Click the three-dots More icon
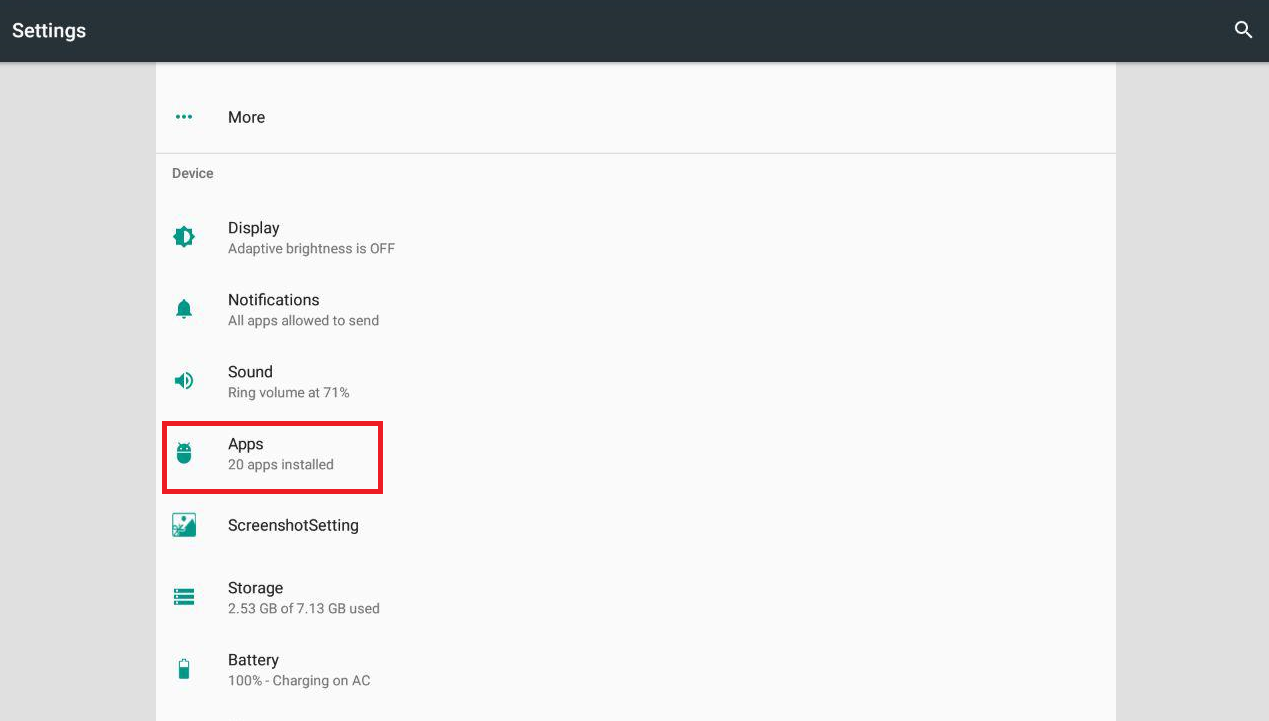This screenshot has width=1269, height=721. [x=184, y=117]
